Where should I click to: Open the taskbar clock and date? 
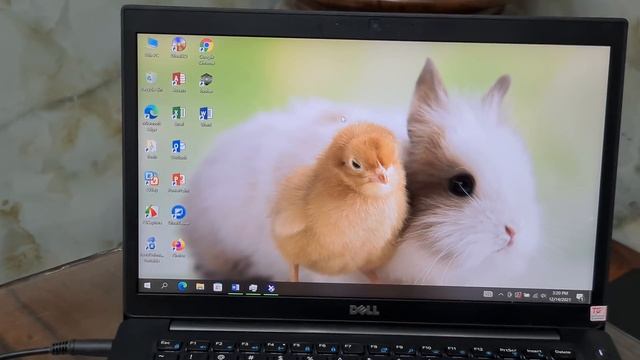coord(560,296)
